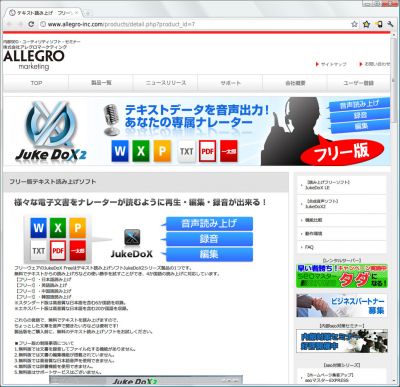400x387 pixels.
Task: Click the red フリー版 badge in the banner
Action: point(342,152)
